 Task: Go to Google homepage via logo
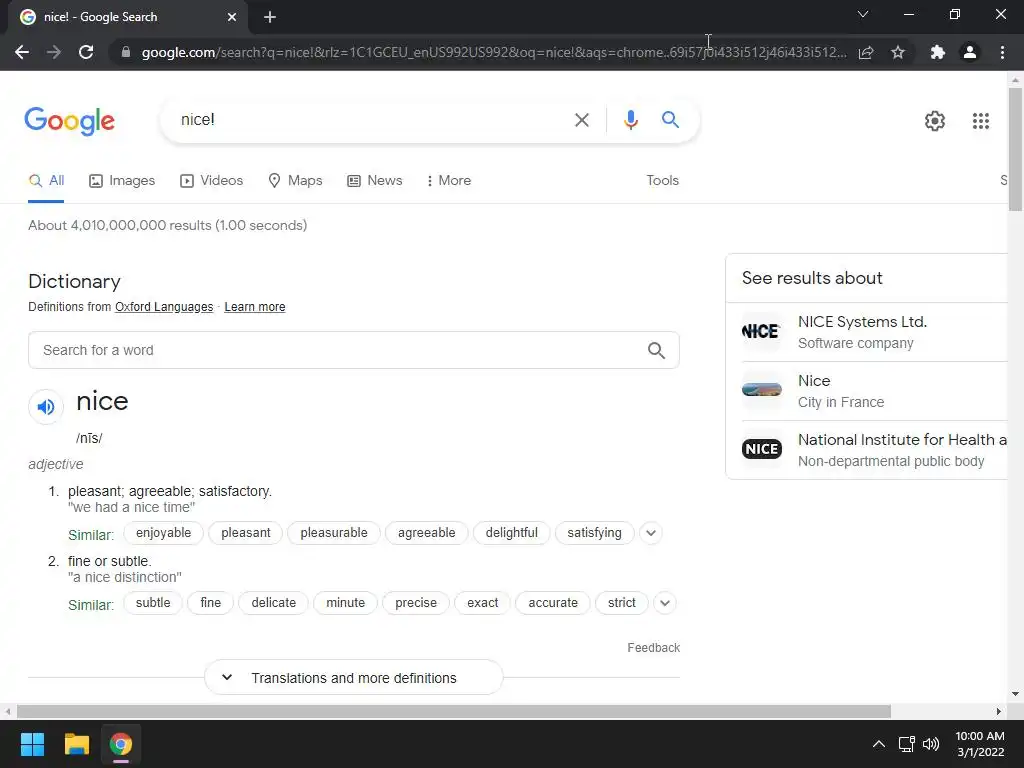point(69,121)
